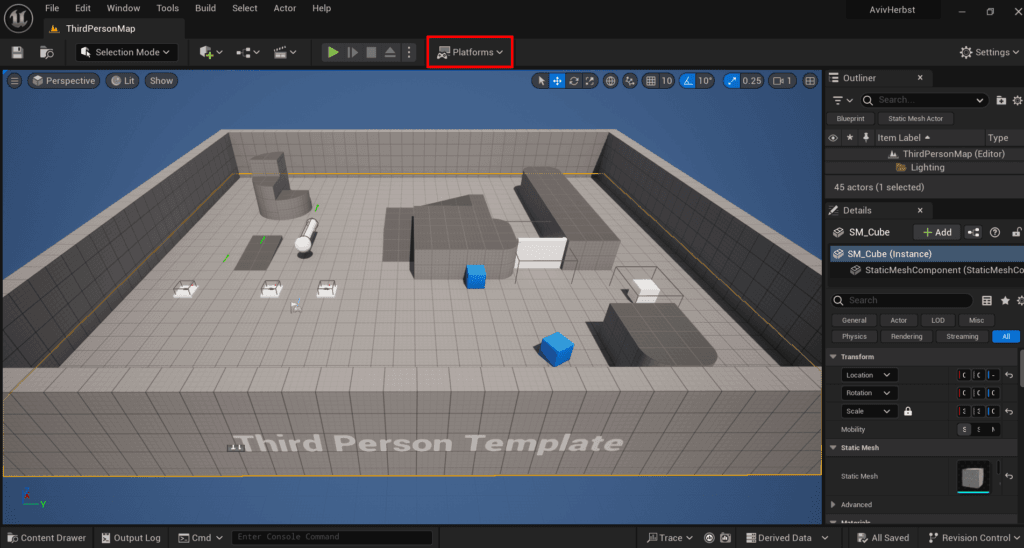Screen dimensions: 1024x548
Task: Click the Details panel search field
Action: coord(902,300)
